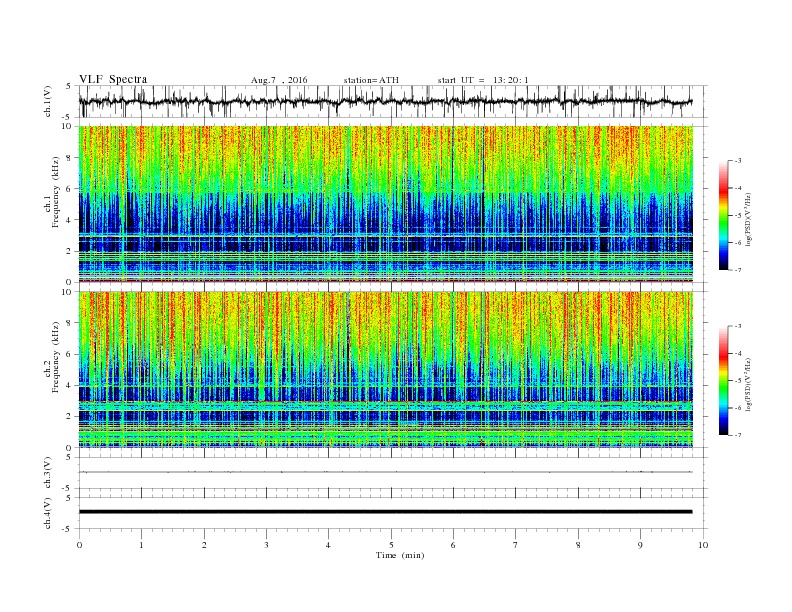
Task: Click the "Time (min)" axis label
Action: point(400,555)
